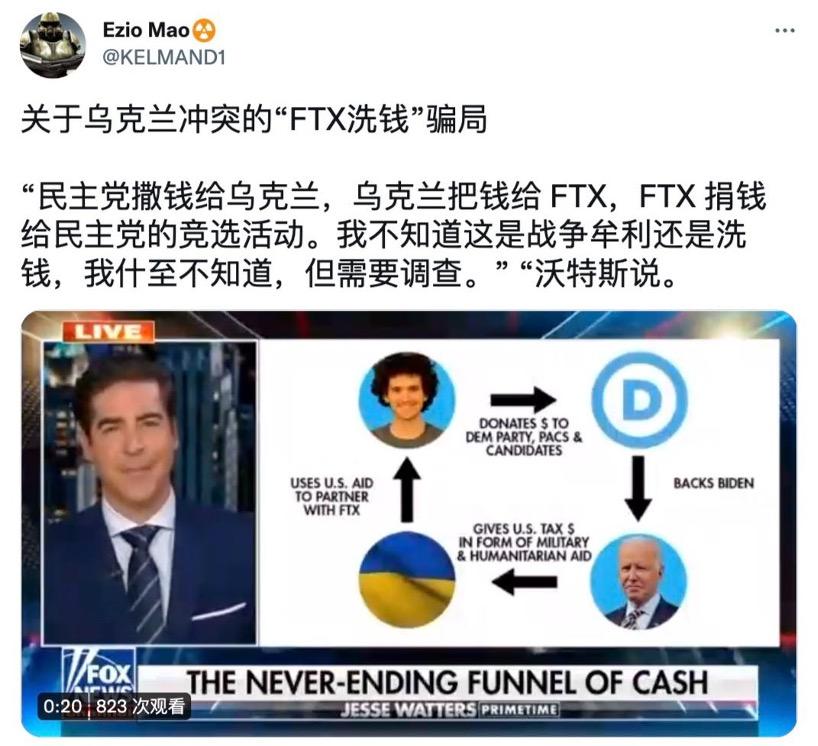Click the tweet headline about FTX洗钱
This screenshot has width=818, height=746.
(254, 119)
